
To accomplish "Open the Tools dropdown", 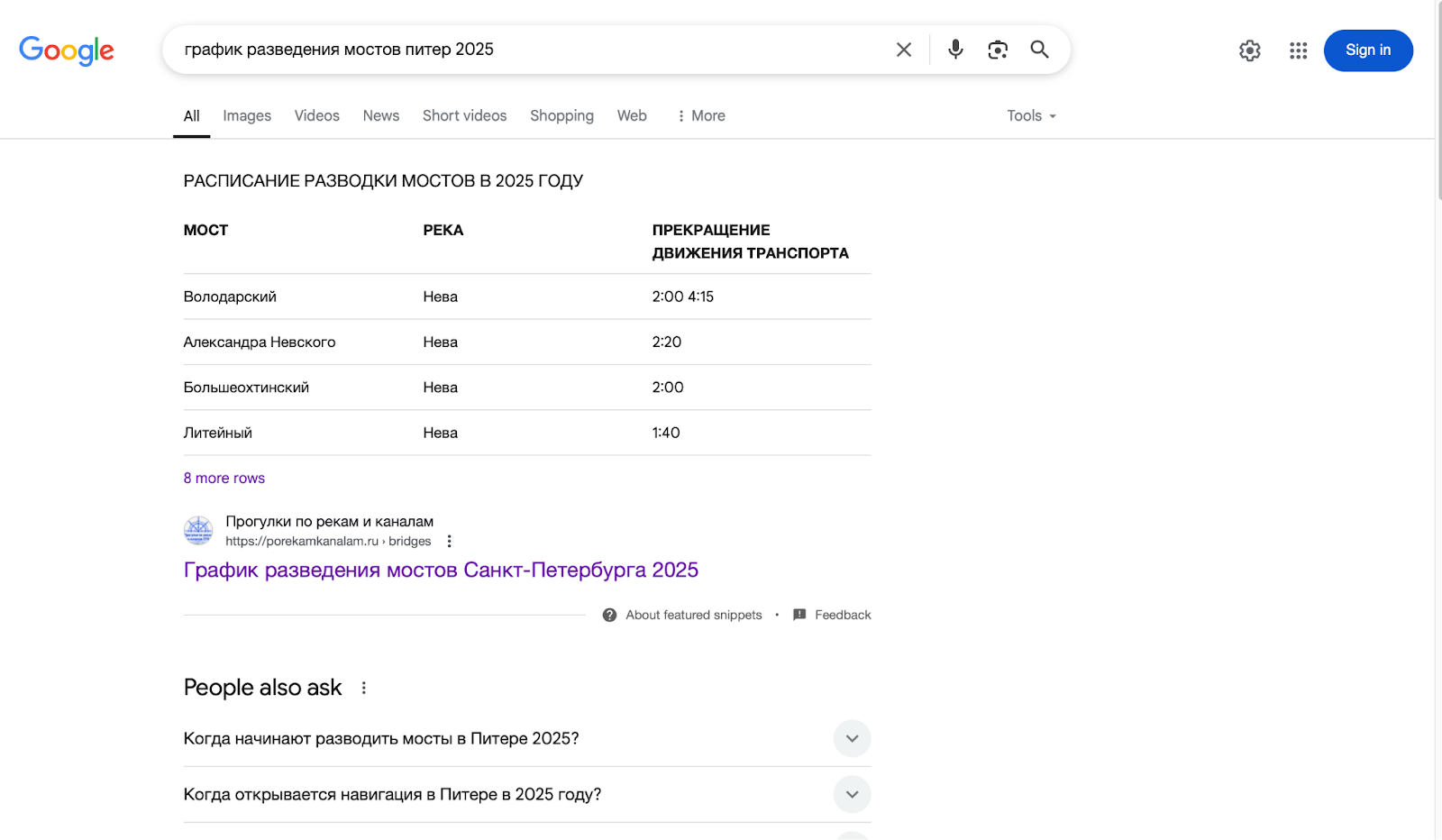I will coord(1030,115).
